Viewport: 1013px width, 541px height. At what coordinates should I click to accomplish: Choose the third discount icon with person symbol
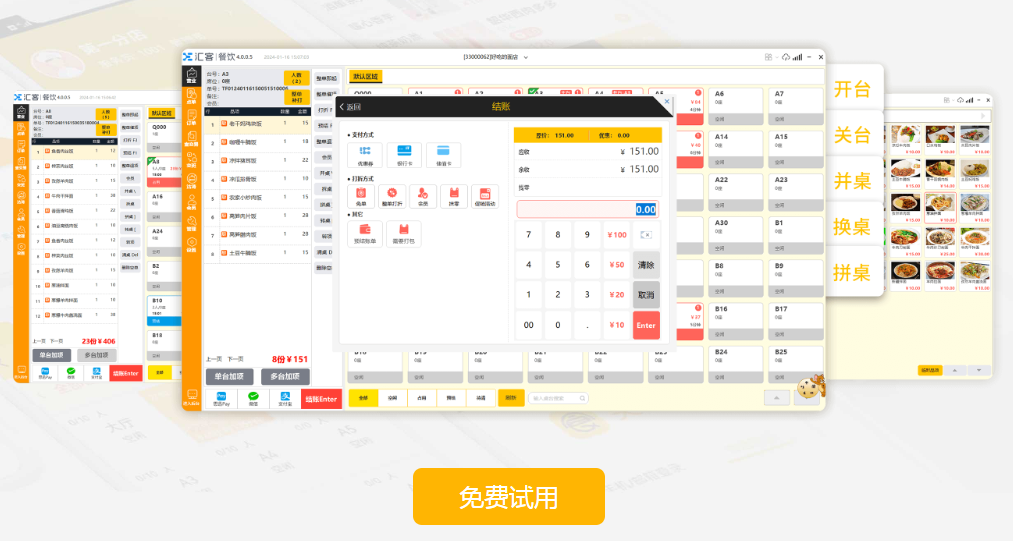pos(423,196)
